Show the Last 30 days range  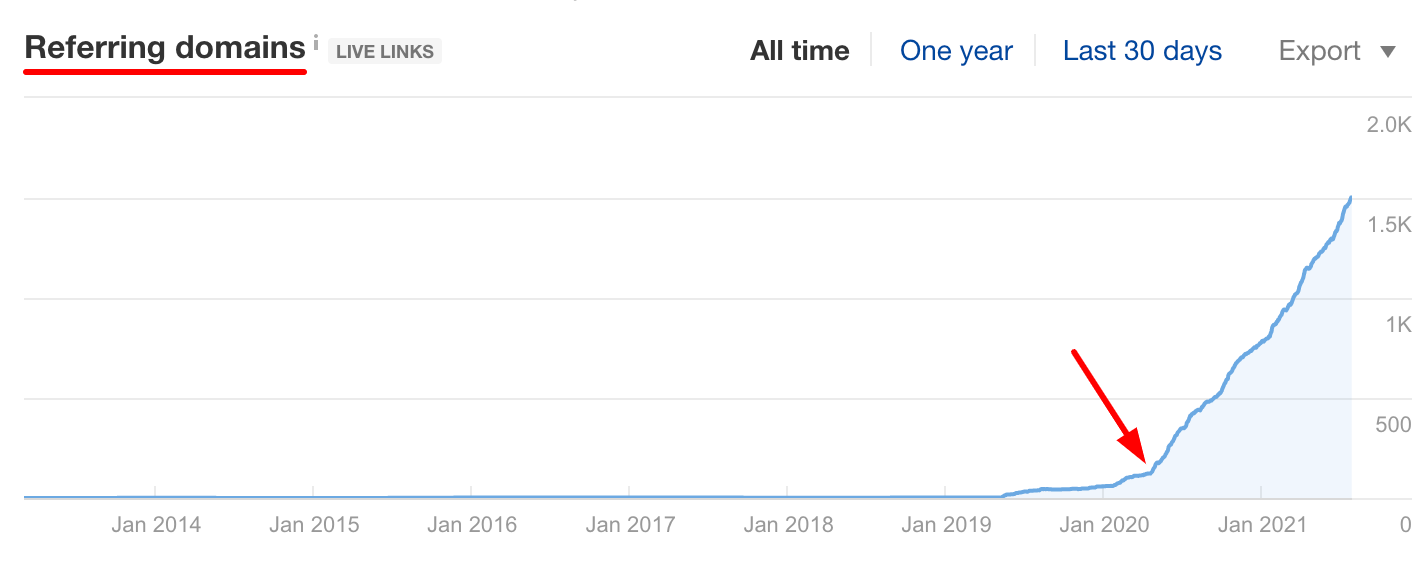pos(1142,51)
